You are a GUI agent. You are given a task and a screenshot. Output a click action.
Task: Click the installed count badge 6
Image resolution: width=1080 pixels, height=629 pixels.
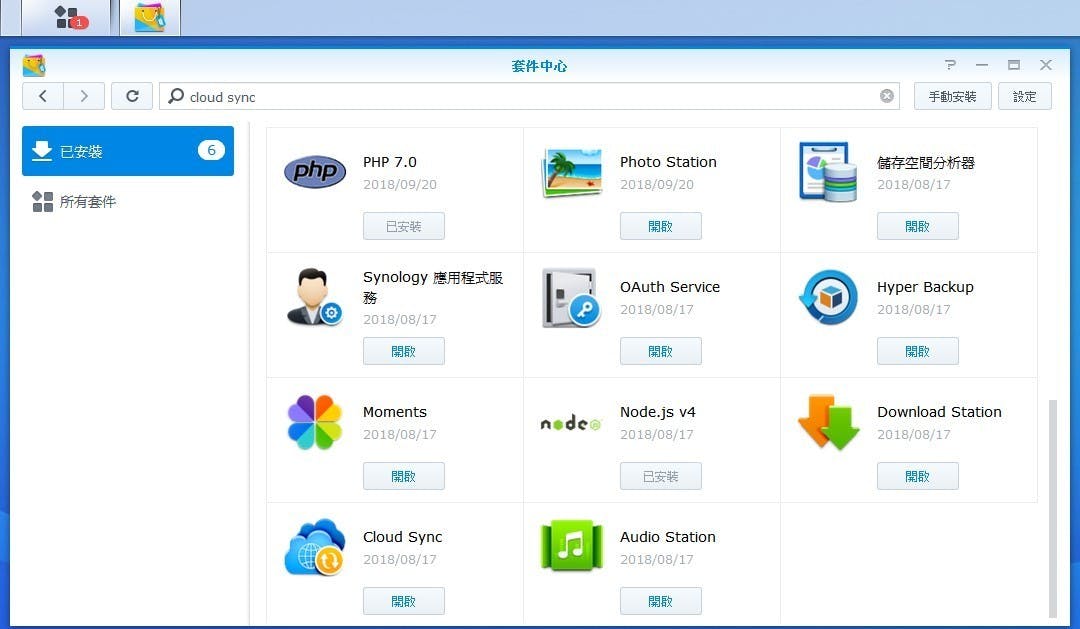211,150
